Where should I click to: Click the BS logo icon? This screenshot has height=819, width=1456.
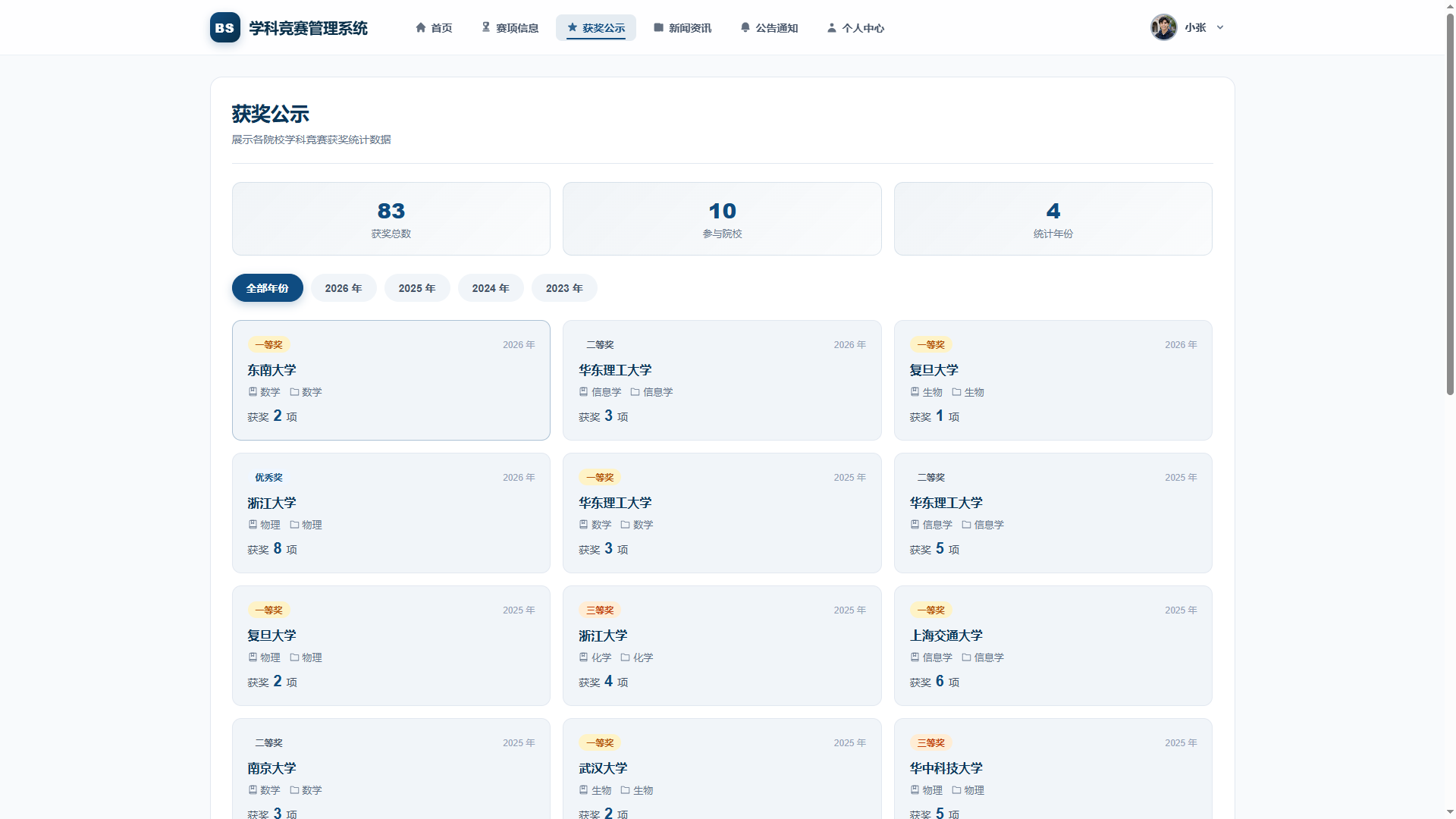pos(225,27)
